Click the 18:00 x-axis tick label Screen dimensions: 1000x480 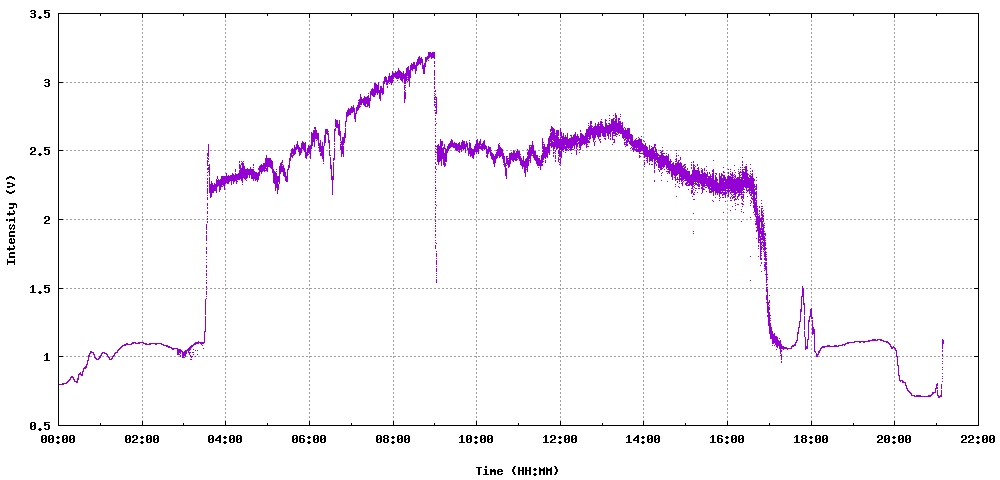[x=811, y=439]
